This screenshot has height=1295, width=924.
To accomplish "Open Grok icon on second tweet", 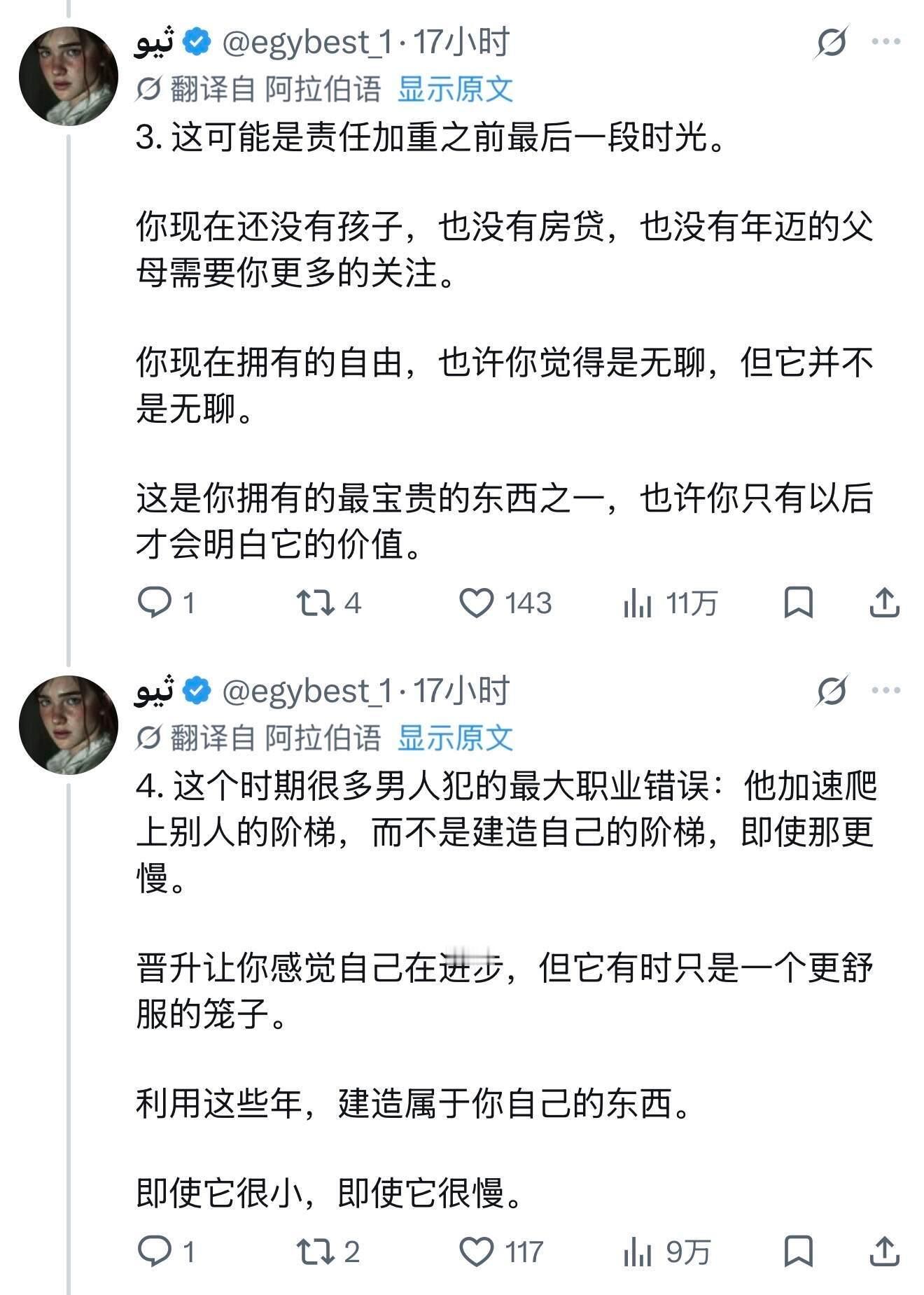I will click(832, 692).
